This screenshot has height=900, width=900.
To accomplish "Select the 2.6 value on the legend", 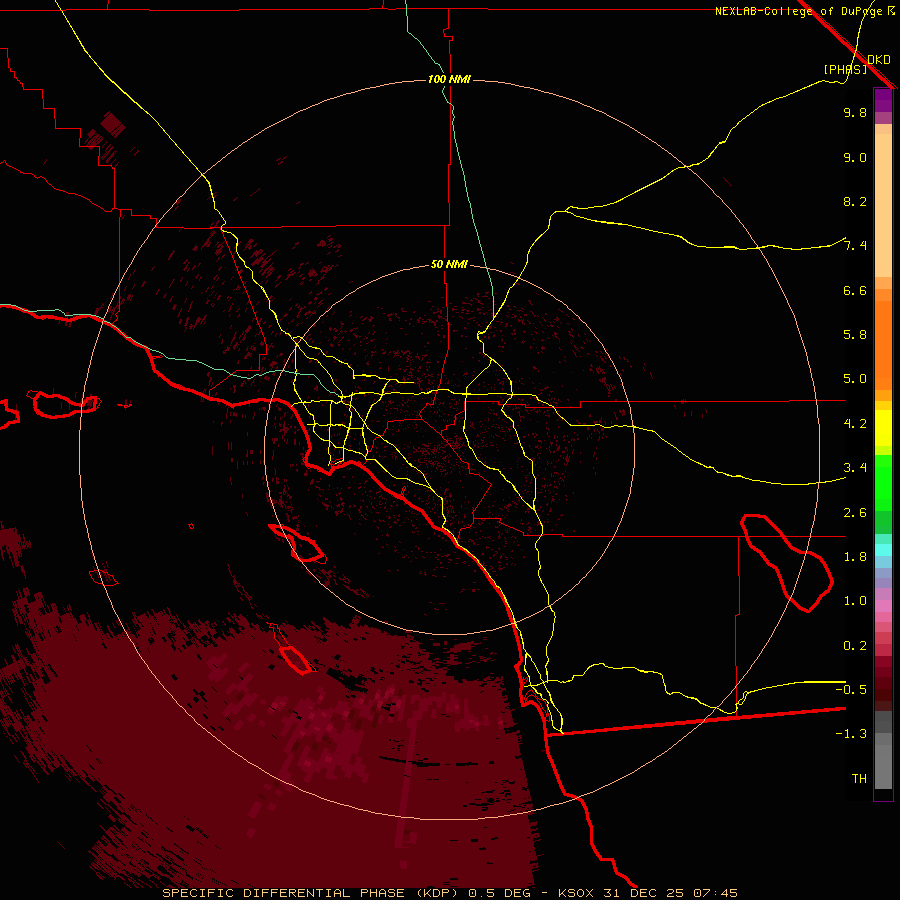I will coord(855,513).
